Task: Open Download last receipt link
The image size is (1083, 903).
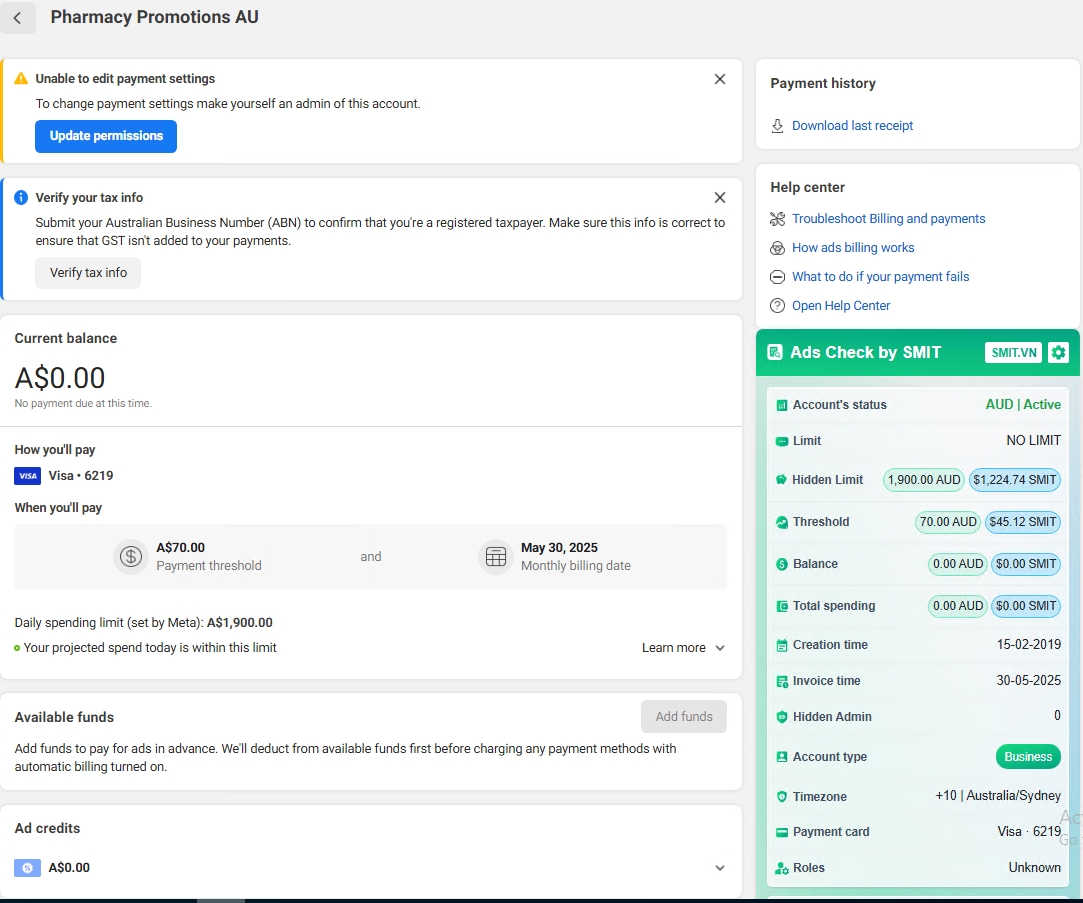Action: coord(852,126)
